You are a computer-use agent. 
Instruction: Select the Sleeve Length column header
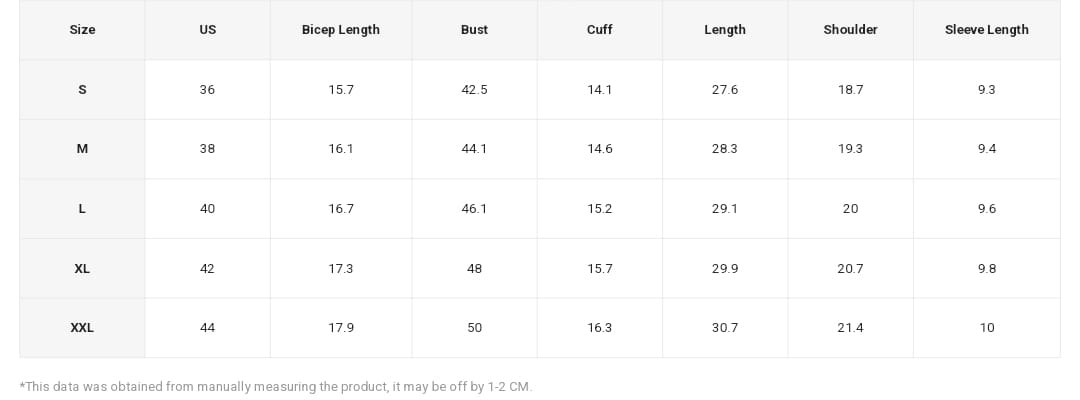986,30
